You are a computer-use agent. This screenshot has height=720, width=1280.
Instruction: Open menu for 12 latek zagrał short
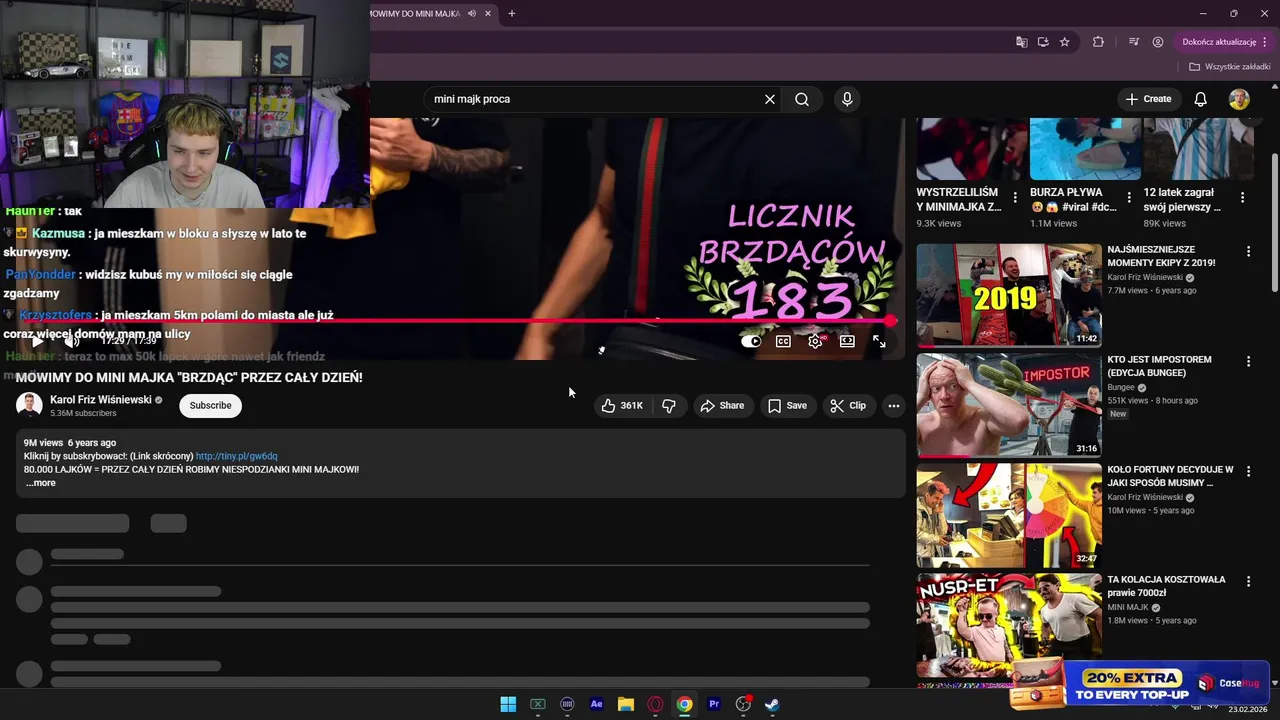1243,198
